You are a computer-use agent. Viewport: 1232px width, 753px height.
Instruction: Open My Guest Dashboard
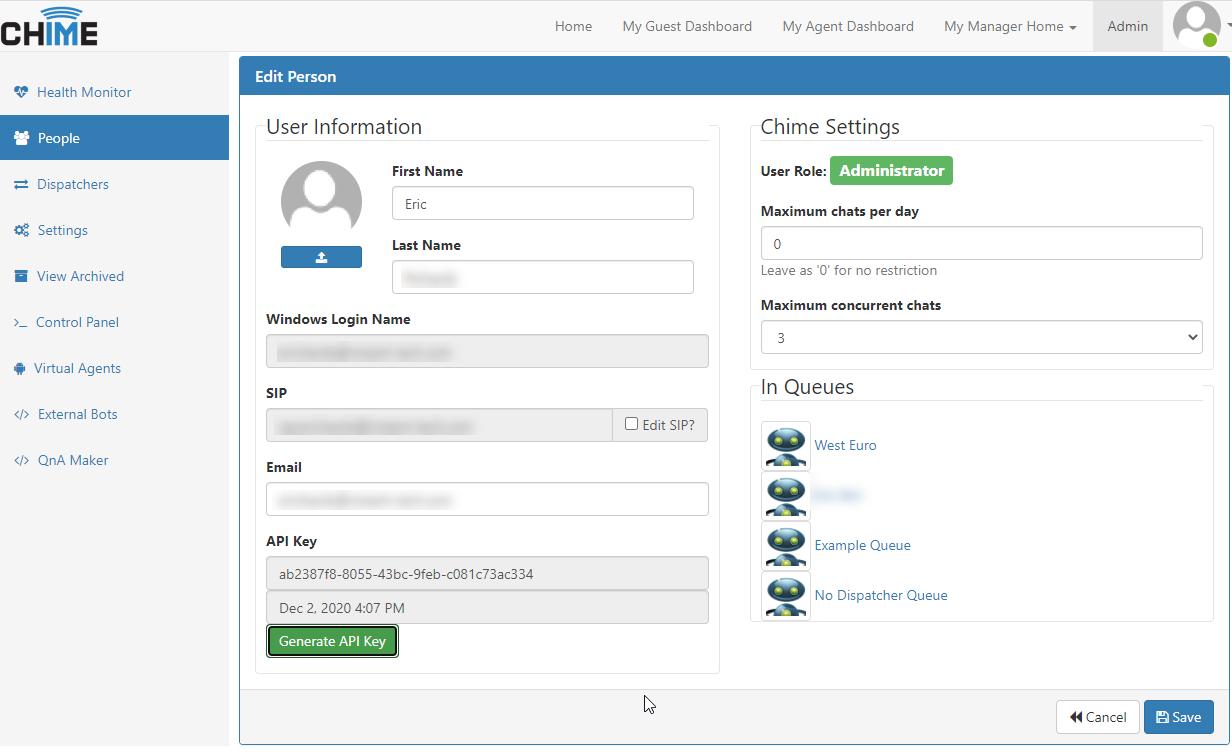tap(687, 26)
